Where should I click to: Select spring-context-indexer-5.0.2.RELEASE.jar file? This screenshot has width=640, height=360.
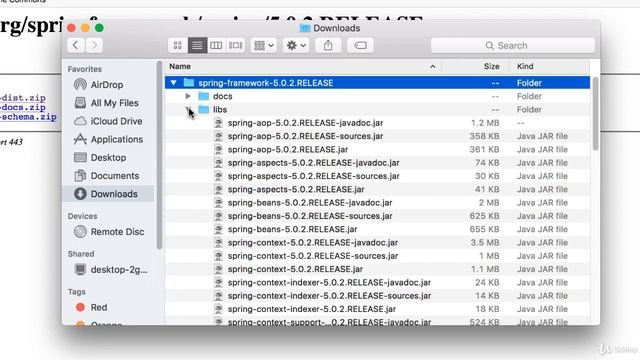(x=378, y=309)
